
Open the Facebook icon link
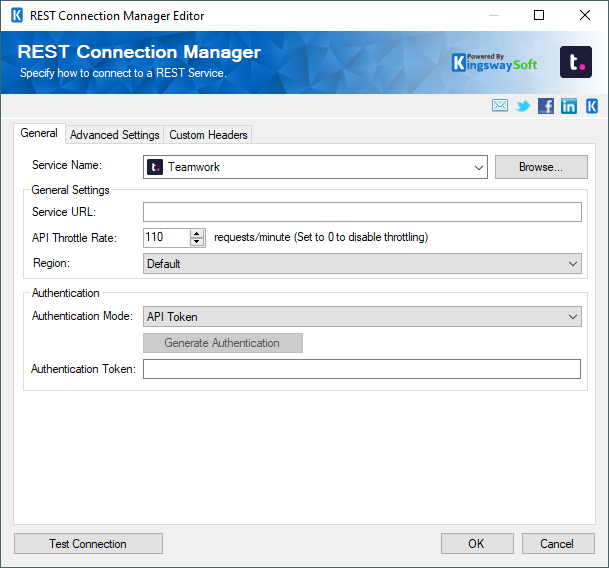pos(546,106)
